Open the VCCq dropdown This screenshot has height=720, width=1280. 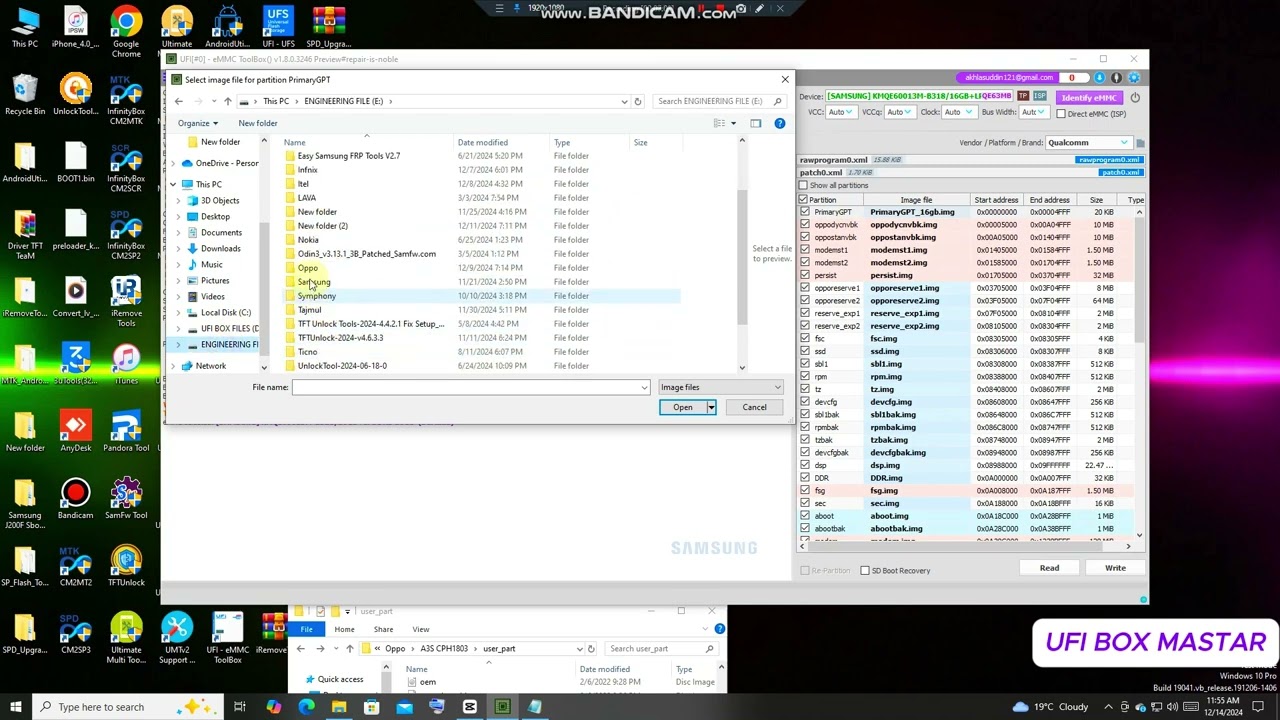pos(899,112)
